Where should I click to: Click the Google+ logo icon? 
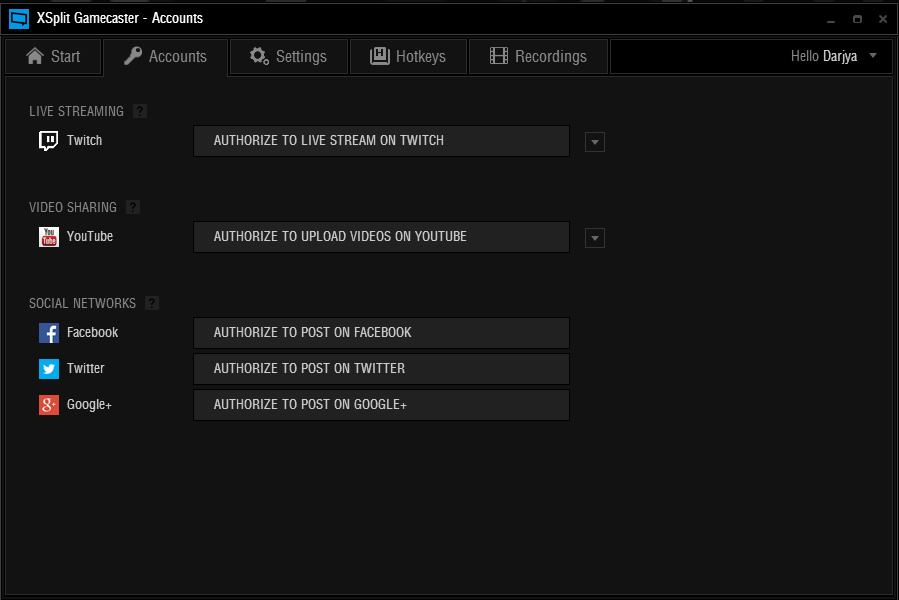[49, 405]
